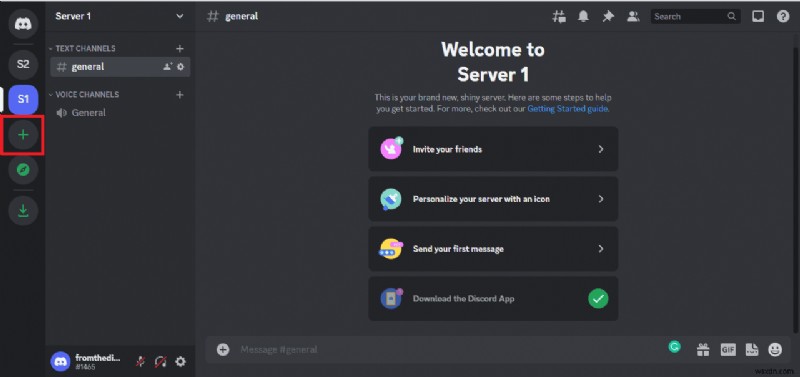800x377 pixels.
Task: Open Help icon
Action: coord(783,16)
